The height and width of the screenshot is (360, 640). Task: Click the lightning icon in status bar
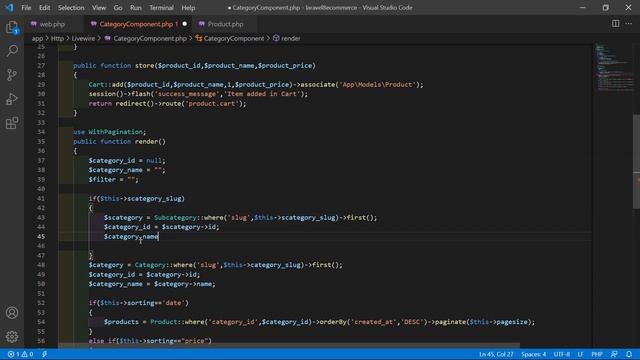click(44, 354)
